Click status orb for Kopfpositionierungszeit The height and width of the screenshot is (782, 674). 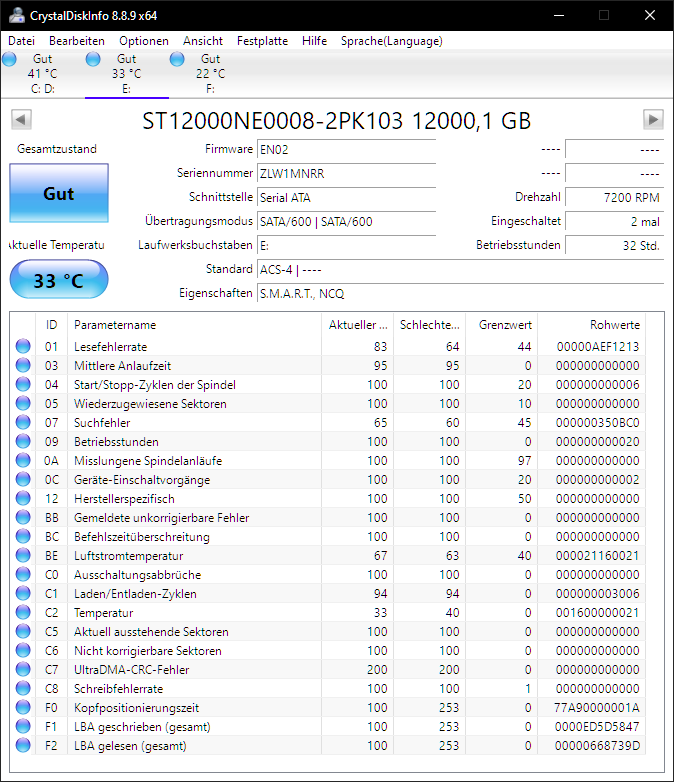[23, 707]
